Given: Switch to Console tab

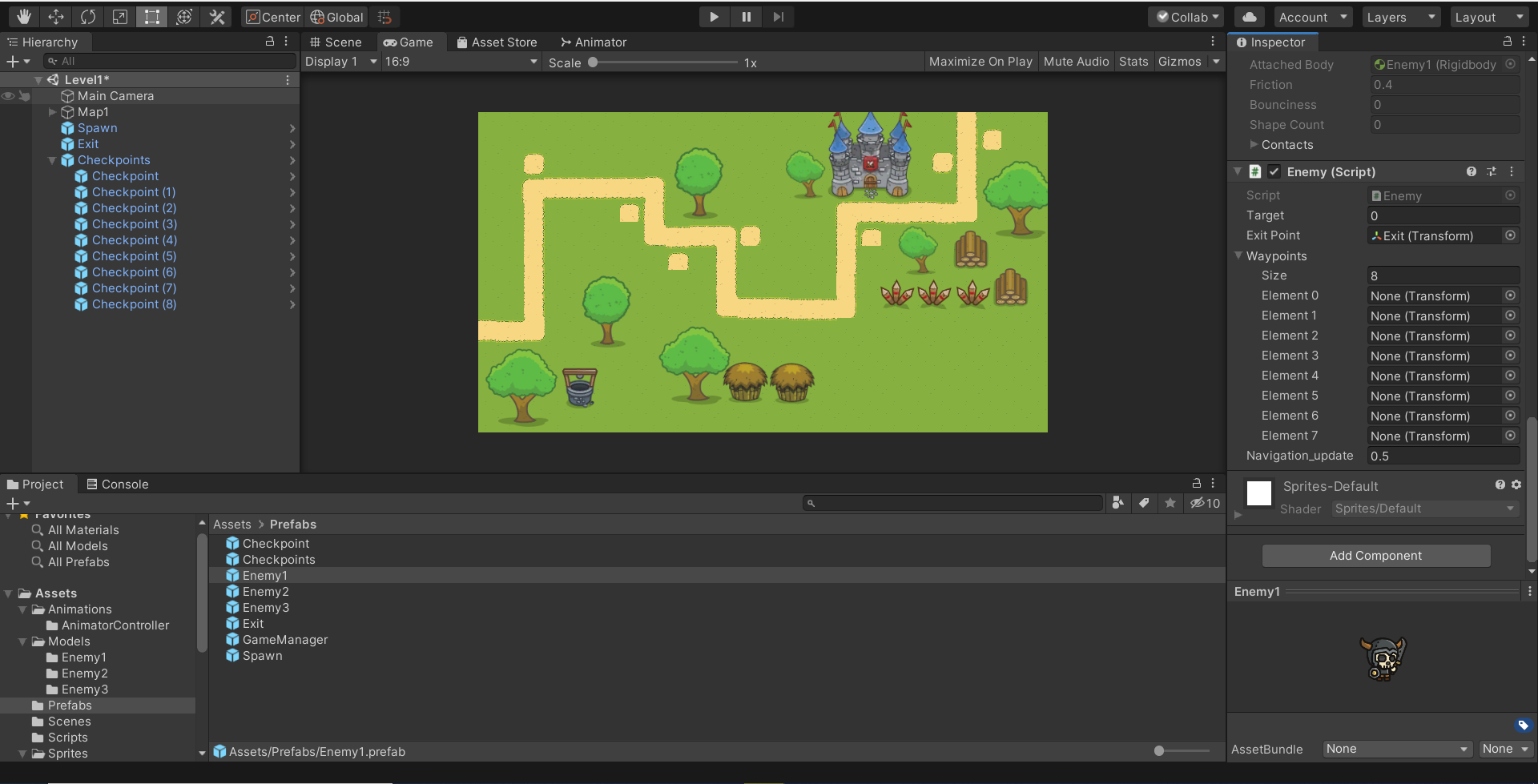Looking at the screenshot, I should [x=117, y=484].
